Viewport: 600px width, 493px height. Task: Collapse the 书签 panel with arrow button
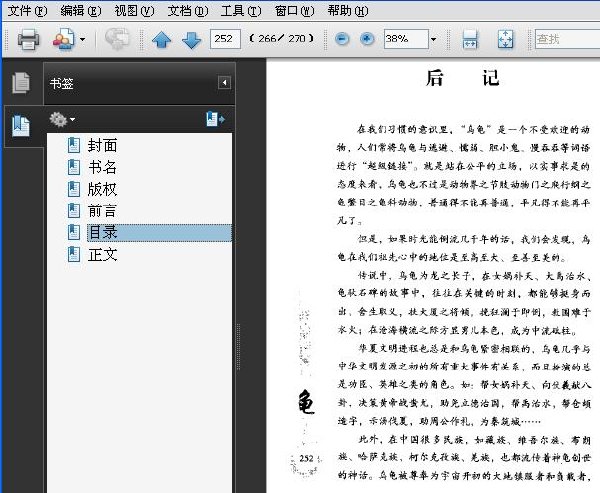[224, 82]
